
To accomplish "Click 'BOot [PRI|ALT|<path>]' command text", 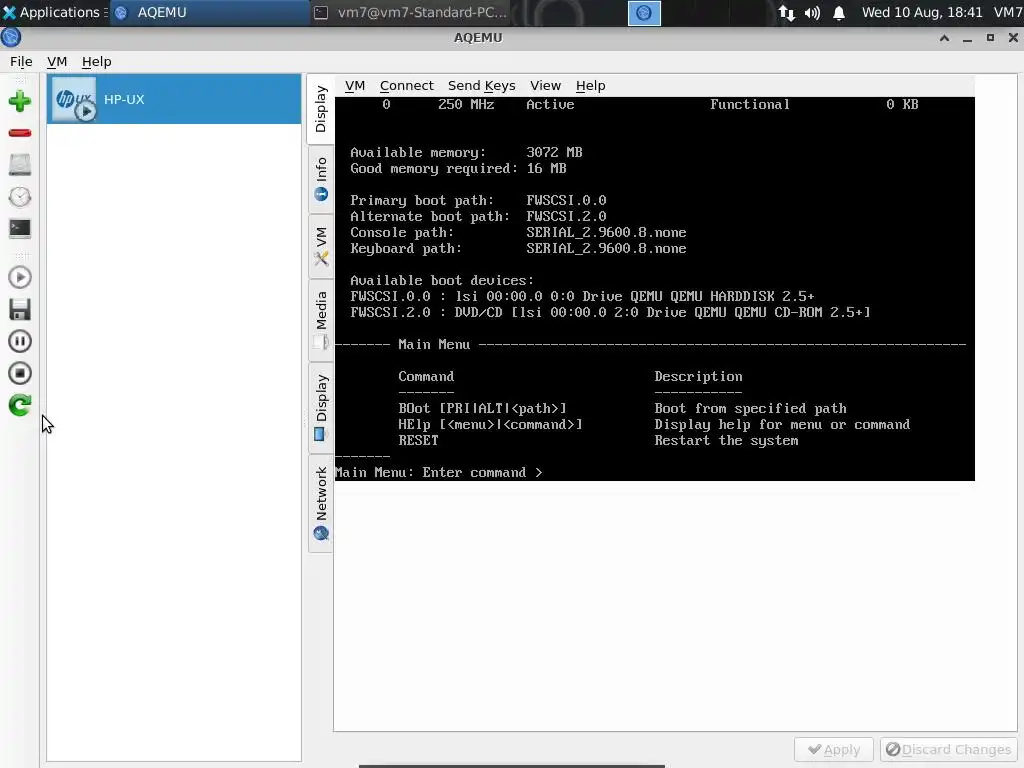I will point(482,408).
